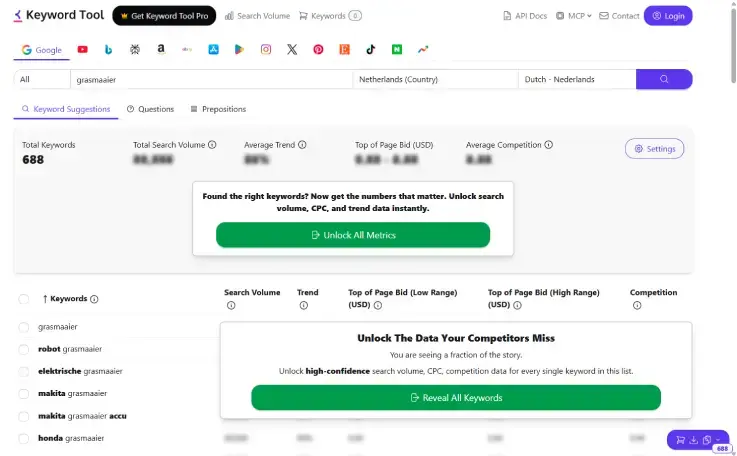Select the trends platform icon
Screen dimensions: 737x456
(x=423, y=49)
